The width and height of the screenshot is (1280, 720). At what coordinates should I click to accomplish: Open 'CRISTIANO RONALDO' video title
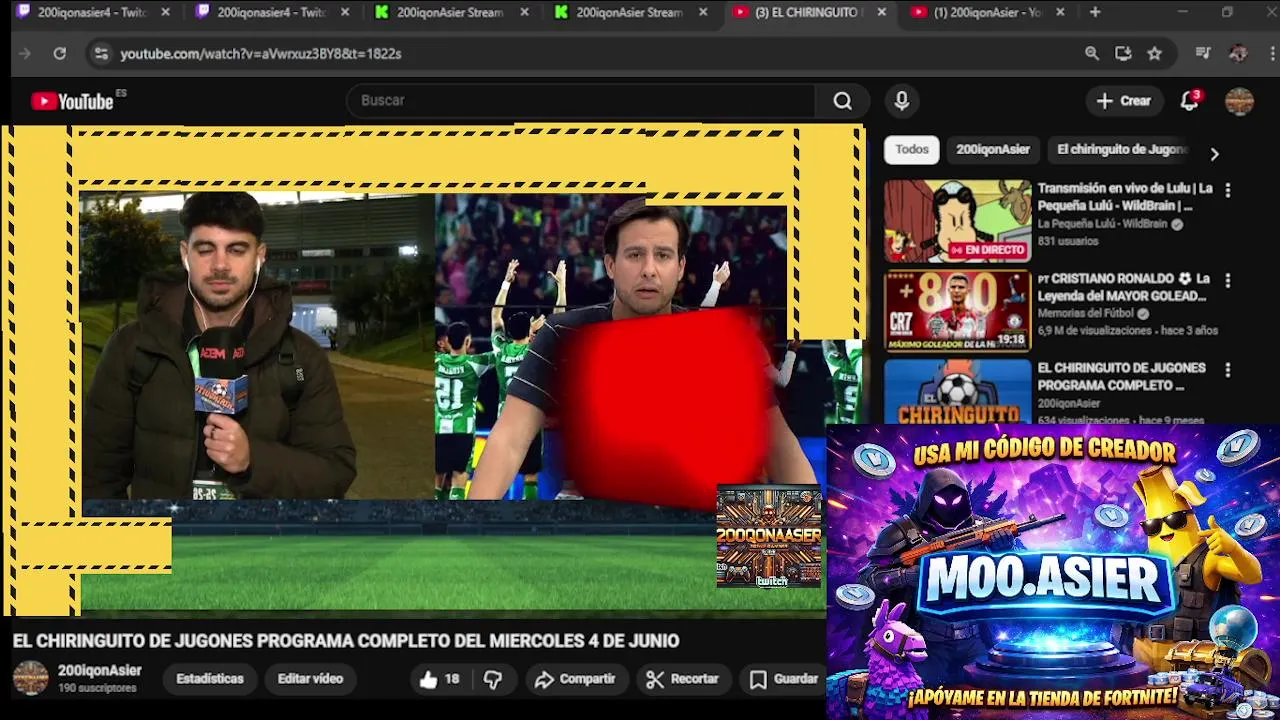tap(1124, 287)
